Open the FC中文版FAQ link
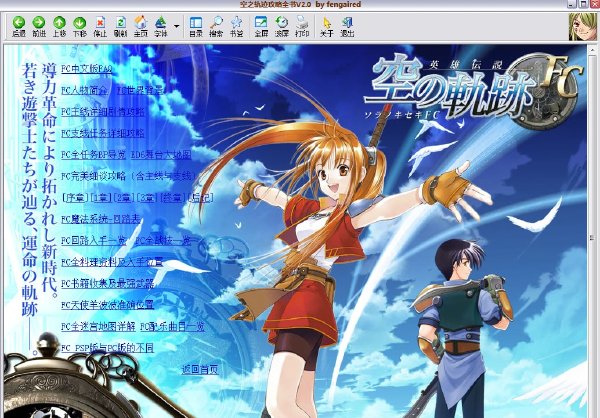600x418 pixels. pyautogui.click(x=86, y=69)
